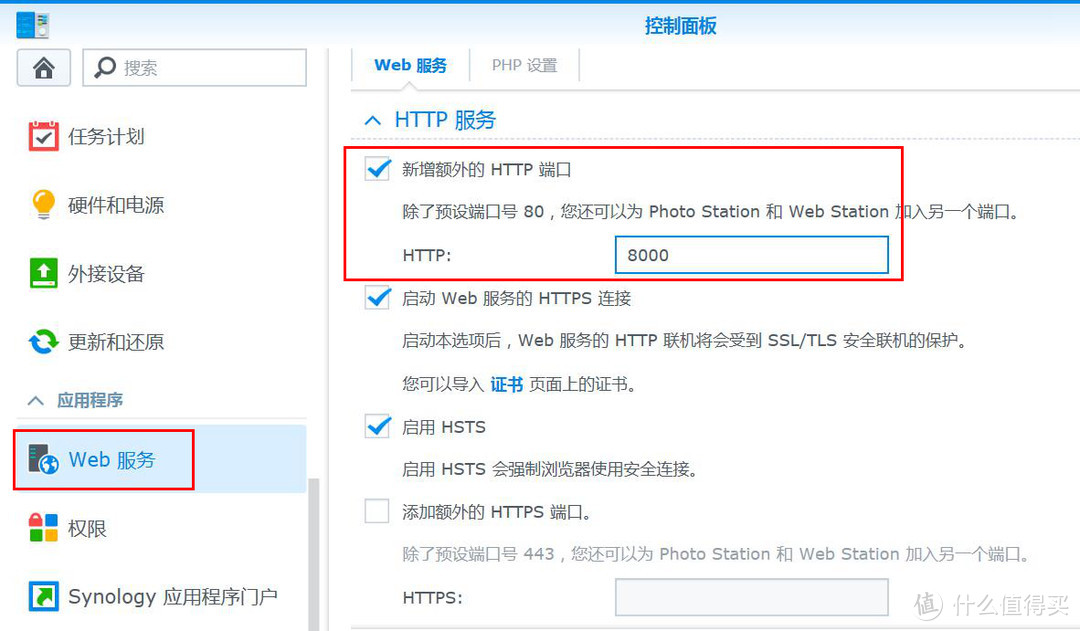Open 任务计划 calendar icon

[43, 136]
